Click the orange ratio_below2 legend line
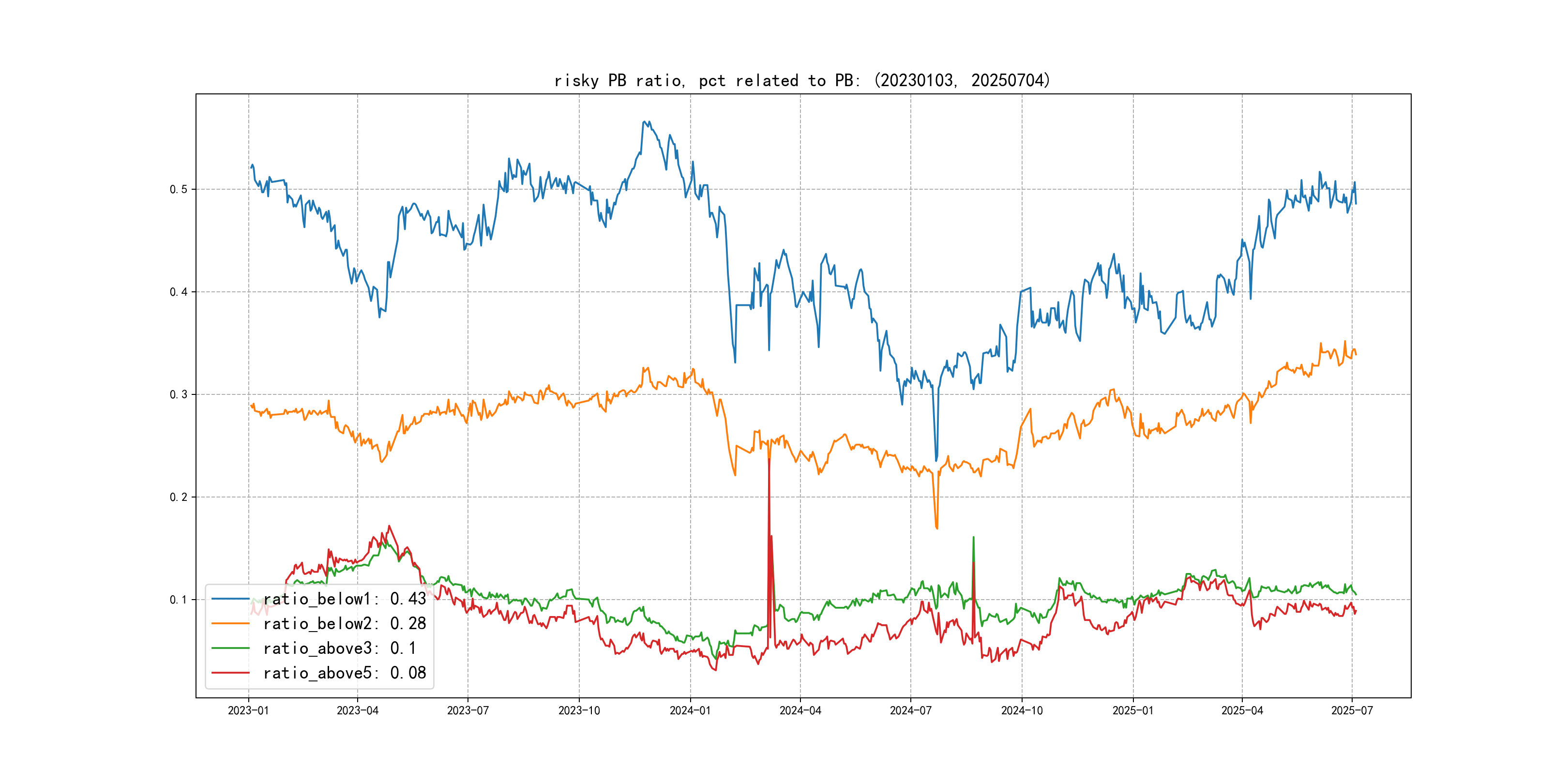 tap(230, 623)
